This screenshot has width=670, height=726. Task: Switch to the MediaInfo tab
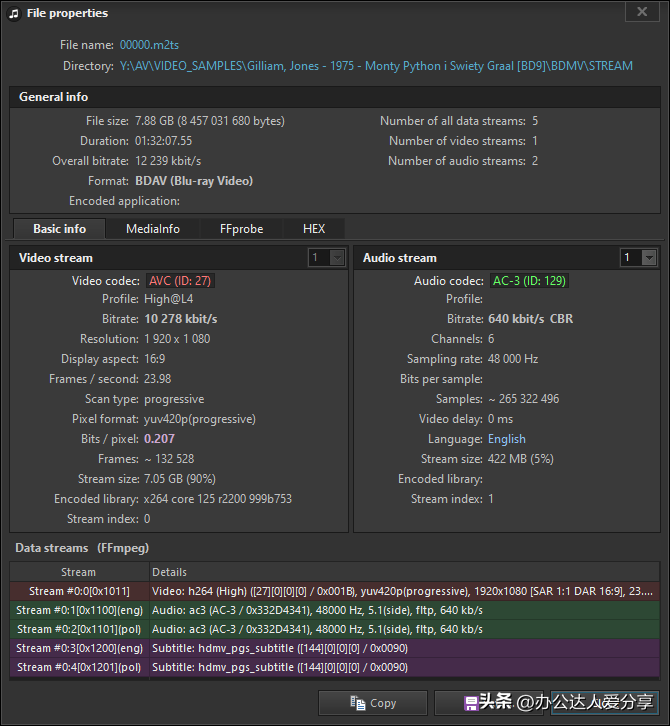(153, 229)
